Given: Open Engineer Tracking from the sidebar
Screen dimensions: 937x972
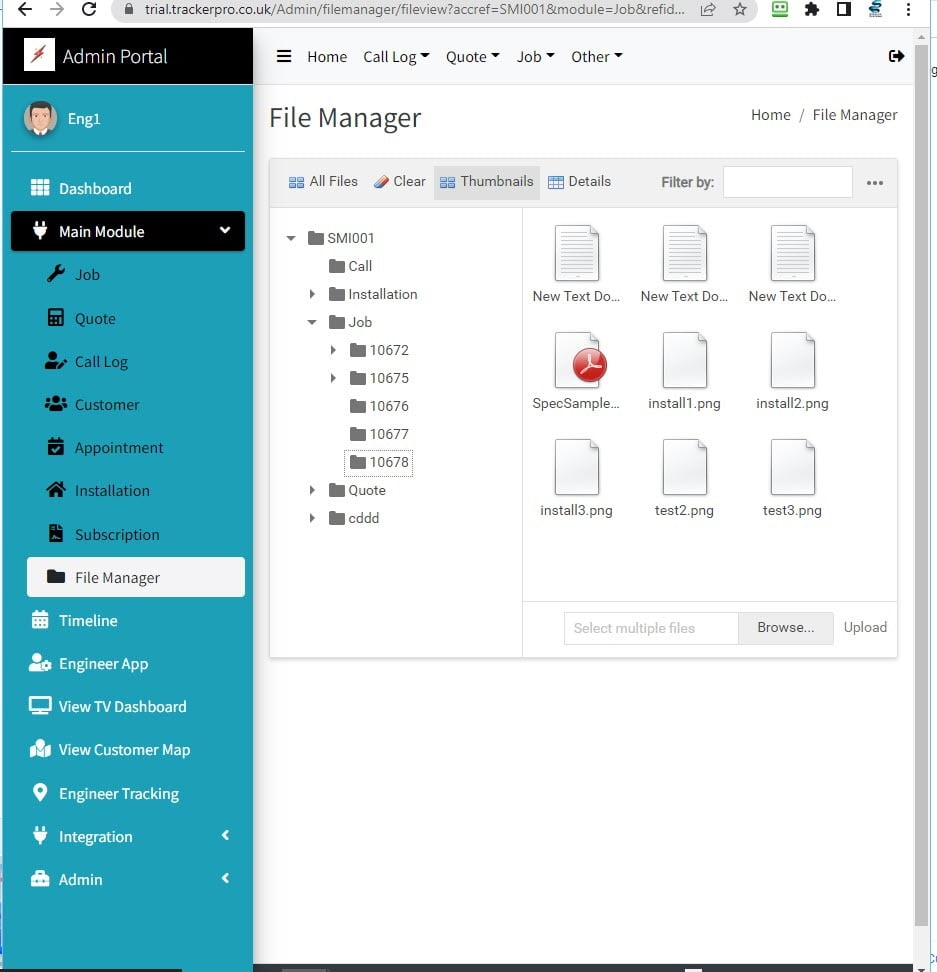Looking at the screenshot, I should [118, 793].
